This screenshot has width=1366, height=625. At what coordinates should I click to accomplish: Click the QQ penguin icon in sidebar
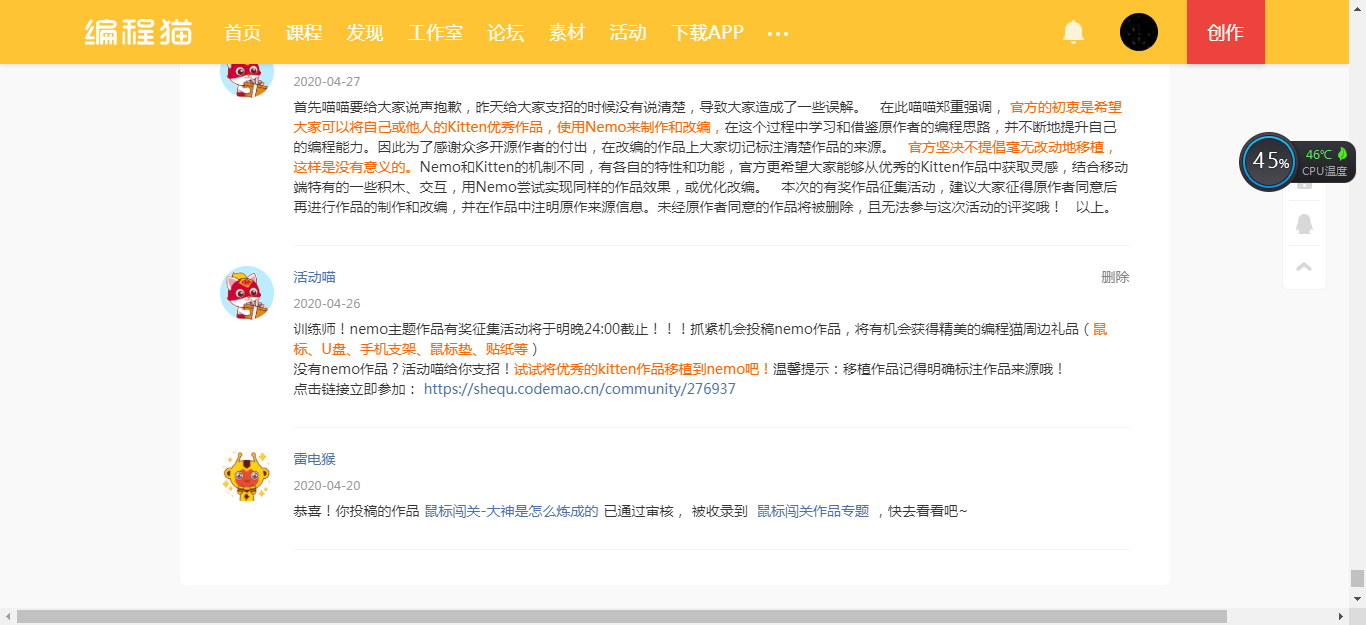1304,223
